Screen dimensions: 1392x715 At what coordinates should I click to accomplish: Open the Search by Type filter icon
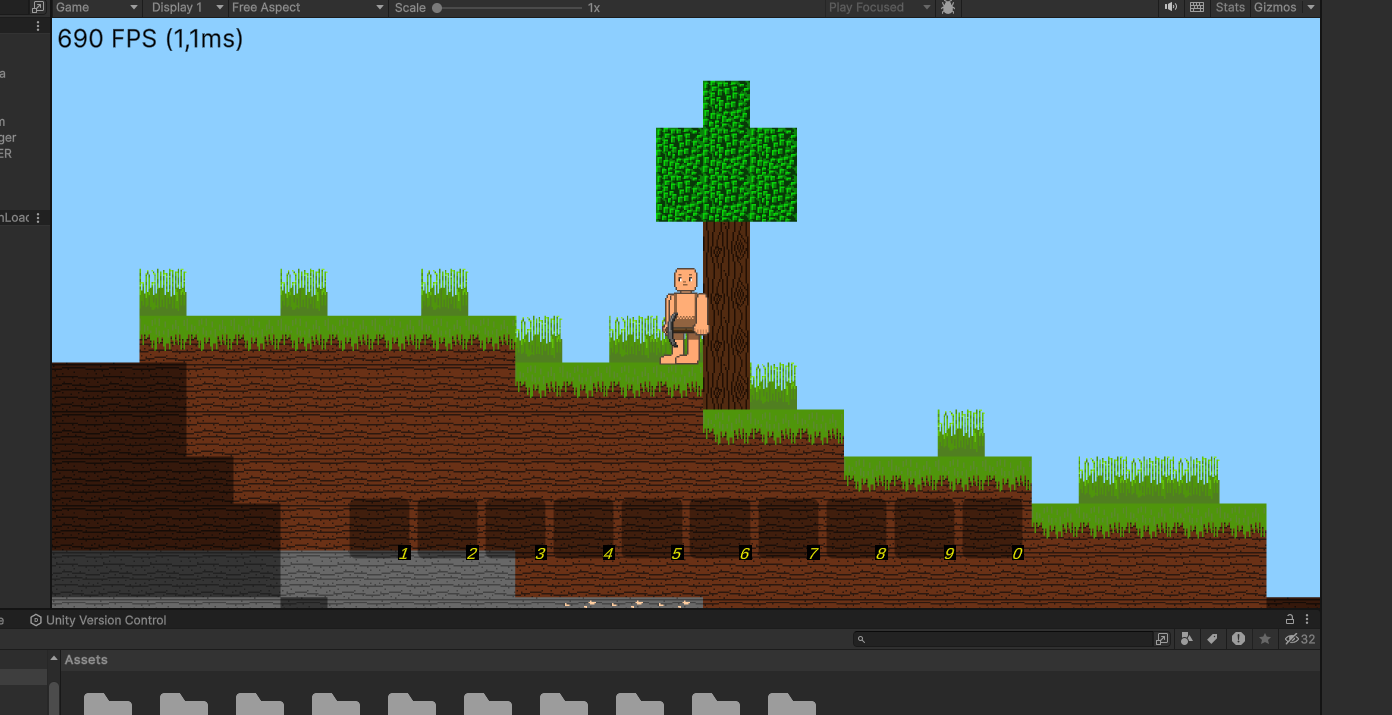click(1186, 639)
